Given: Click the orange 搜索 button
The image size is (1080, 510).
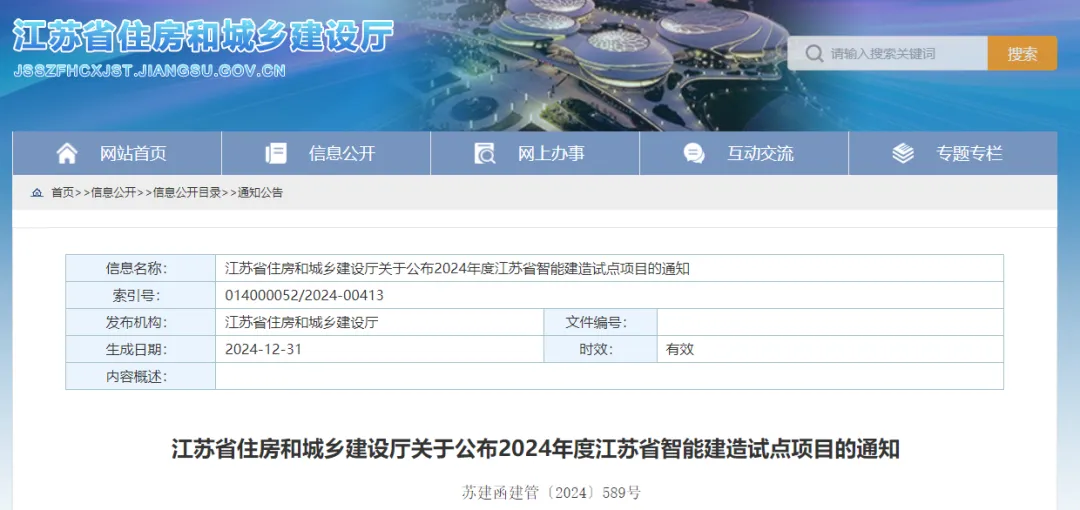Looking at the screenshot, I should pyautogui.click(x=1022, y=53).
